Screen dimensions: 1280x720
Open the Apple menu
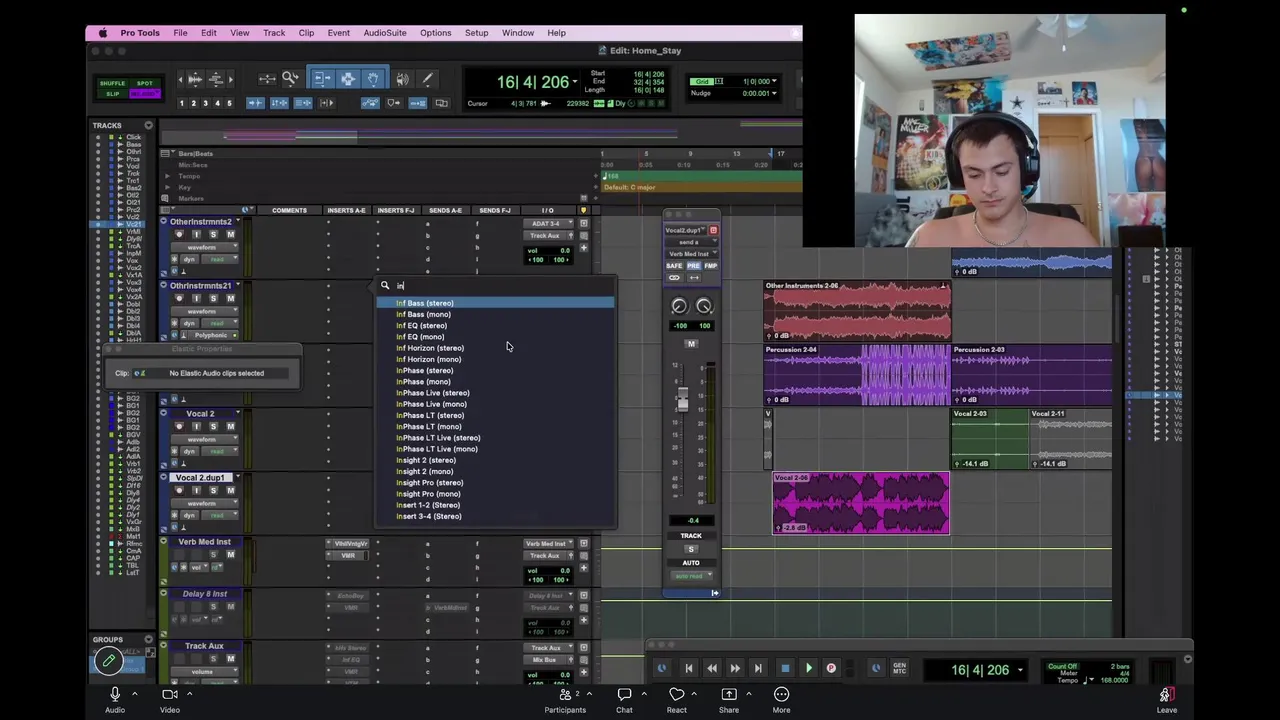tap(103, 32)
